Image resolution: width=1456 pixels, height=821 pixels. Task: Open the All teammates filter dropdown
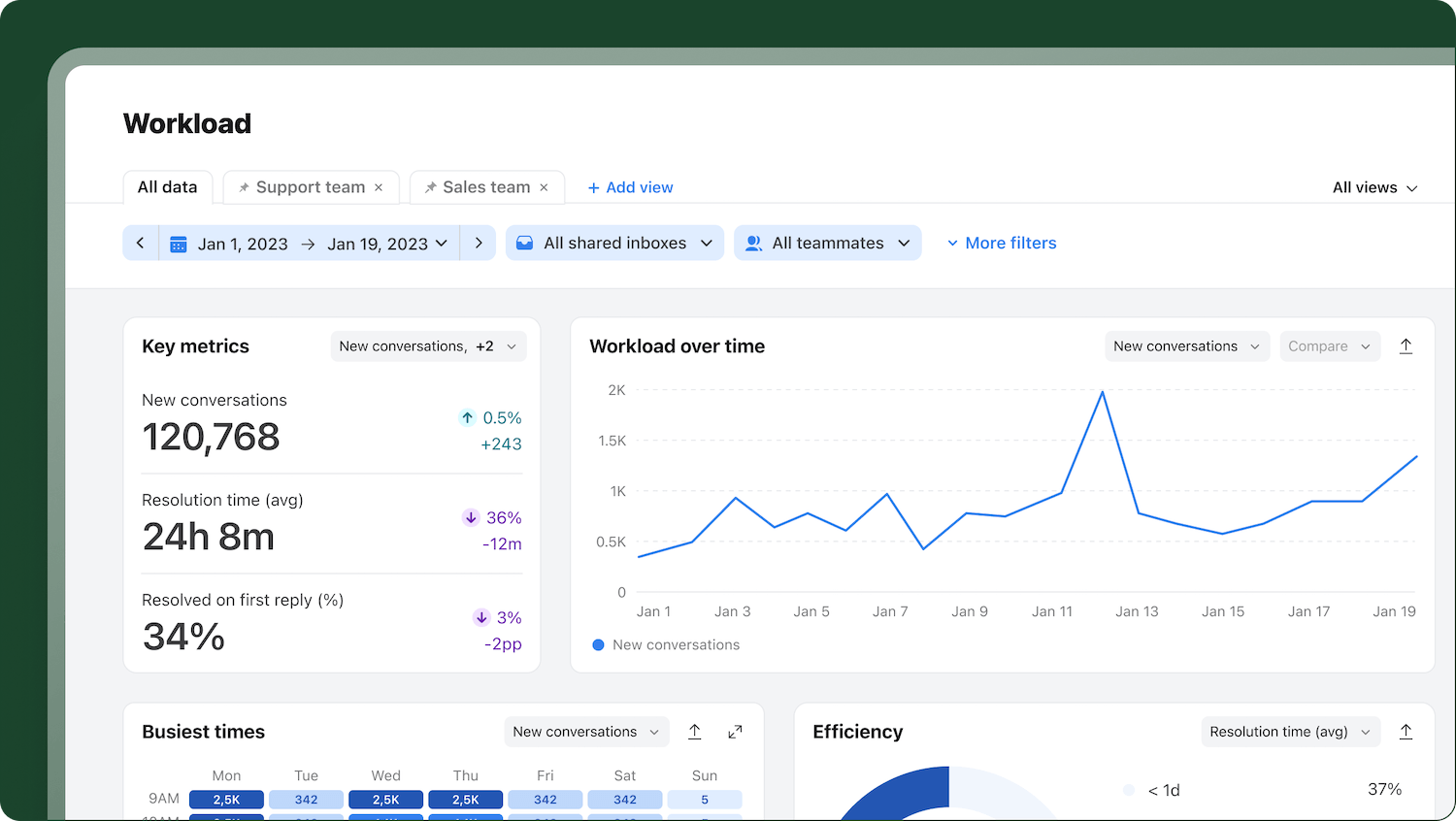[827, 244]
